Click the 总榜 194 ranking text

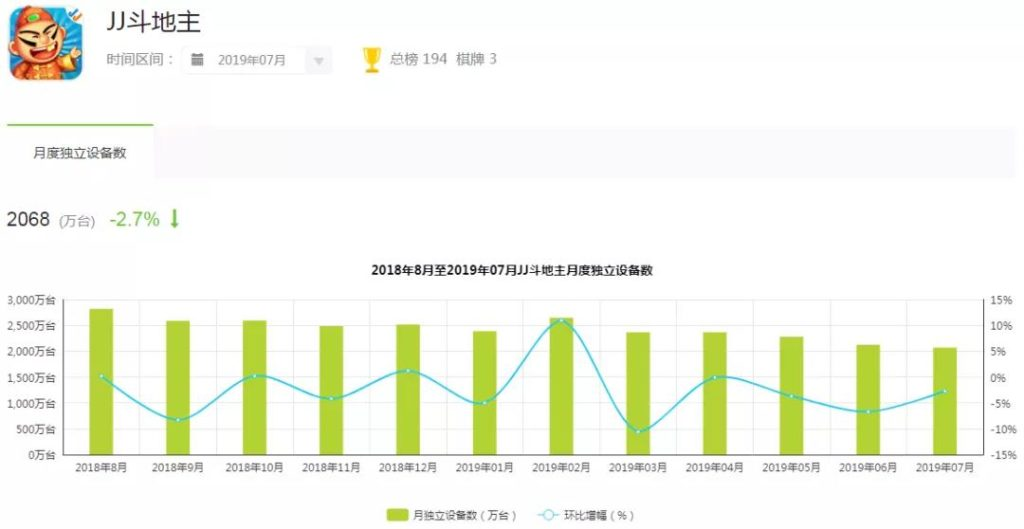click(x=418, y=59)
